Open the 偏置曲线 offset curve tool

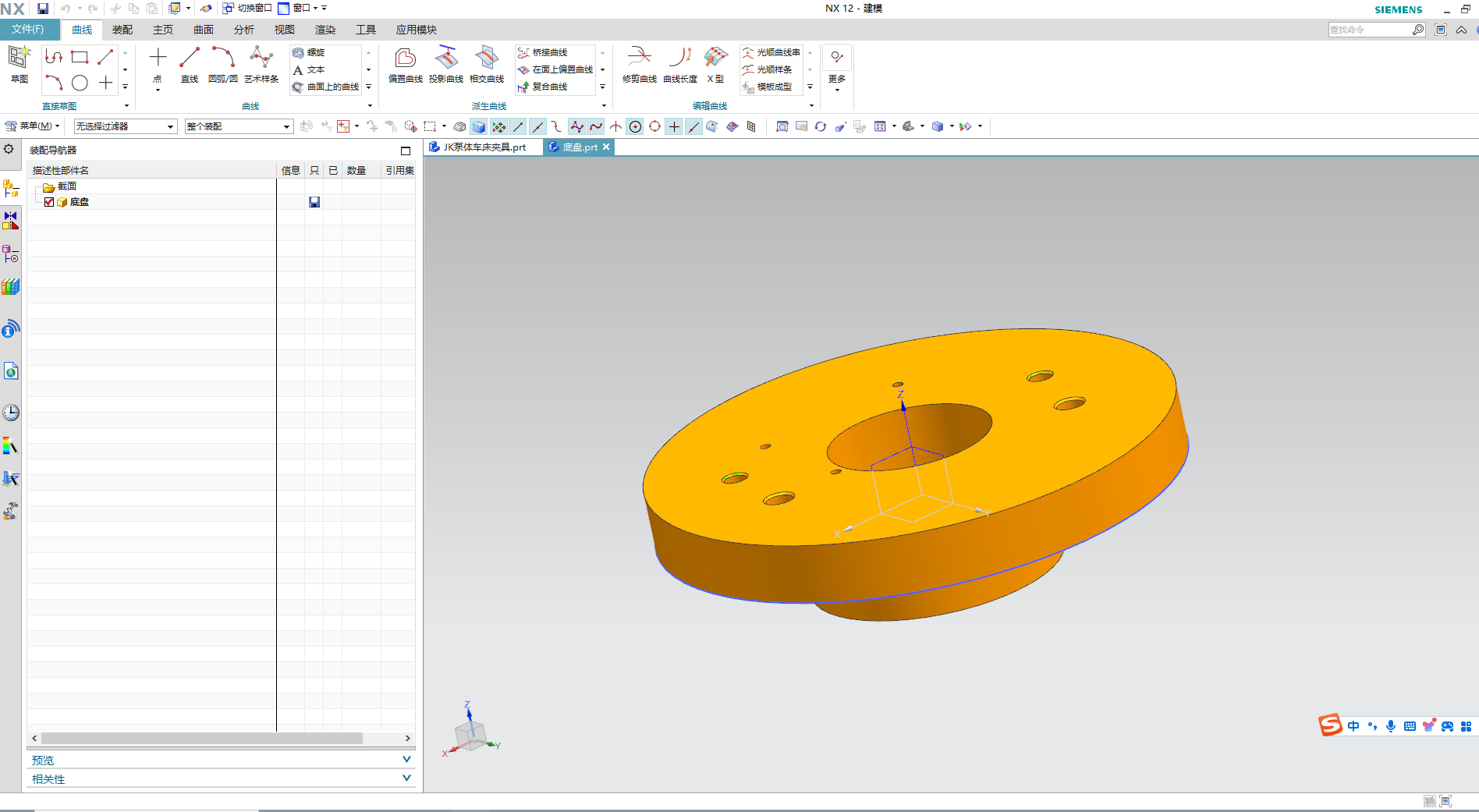point(406,65)
